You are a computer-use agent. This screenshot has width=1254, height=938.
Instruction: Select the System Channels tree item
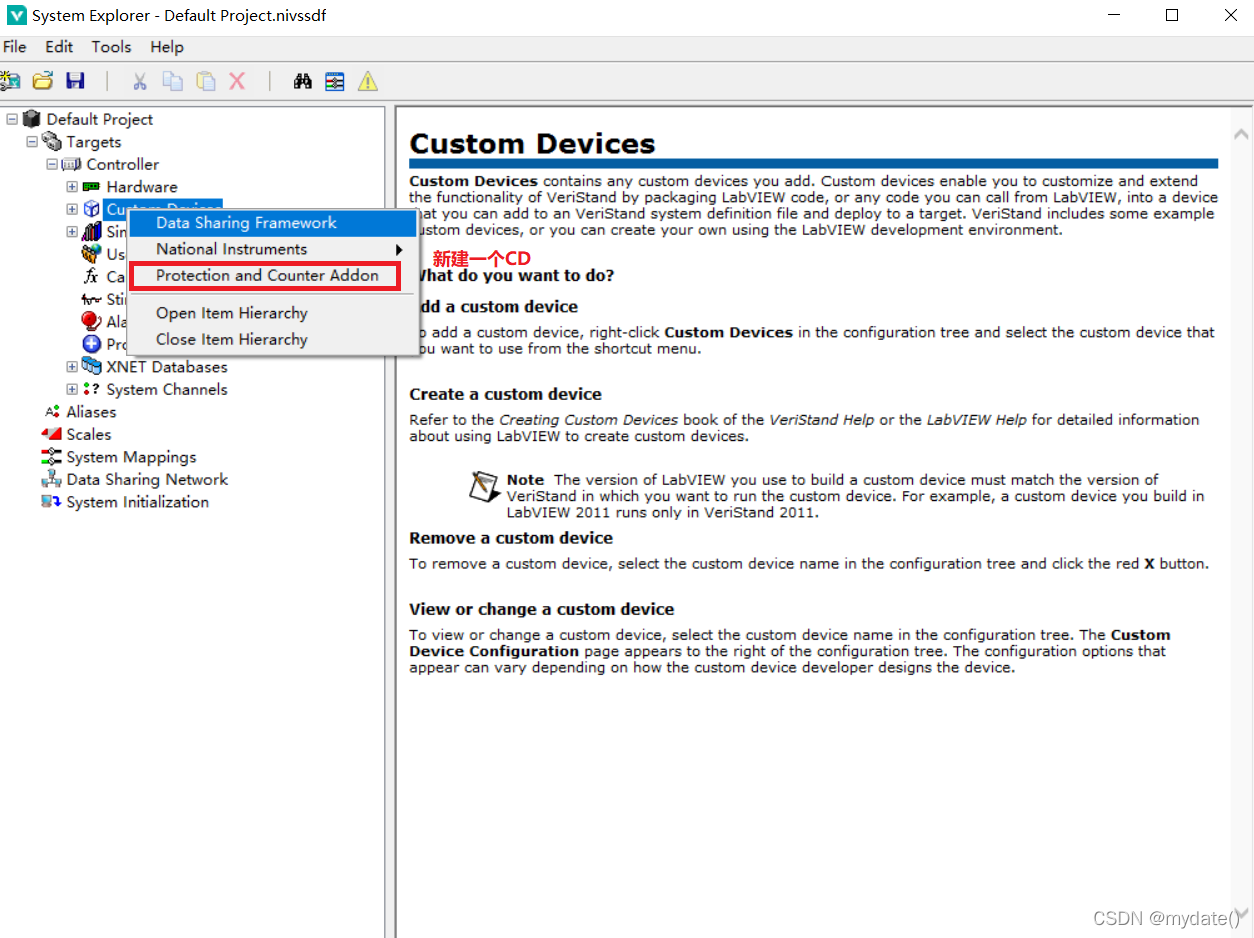[167, 389]
